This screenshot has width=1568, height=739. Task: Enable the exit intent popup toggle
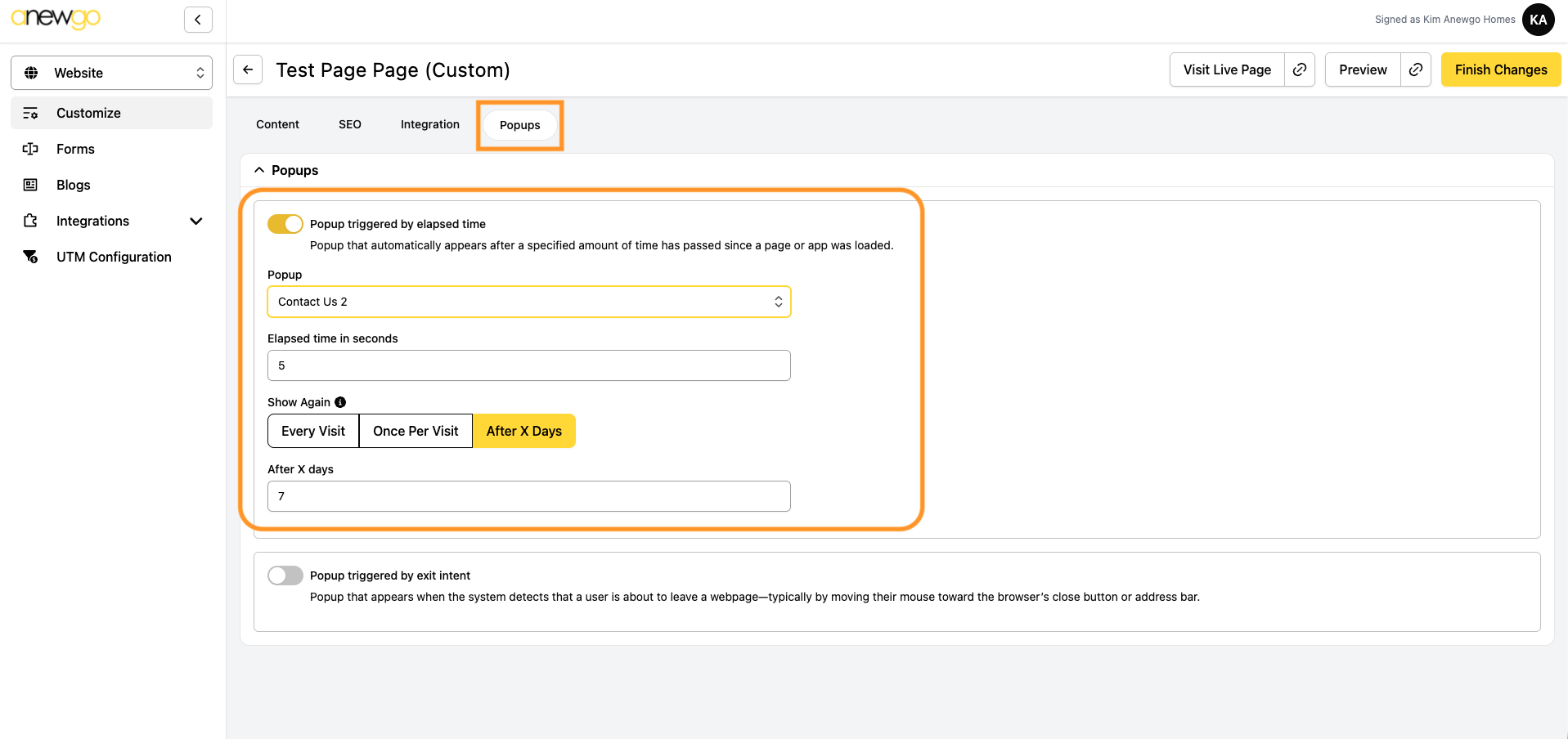(285, 576)
